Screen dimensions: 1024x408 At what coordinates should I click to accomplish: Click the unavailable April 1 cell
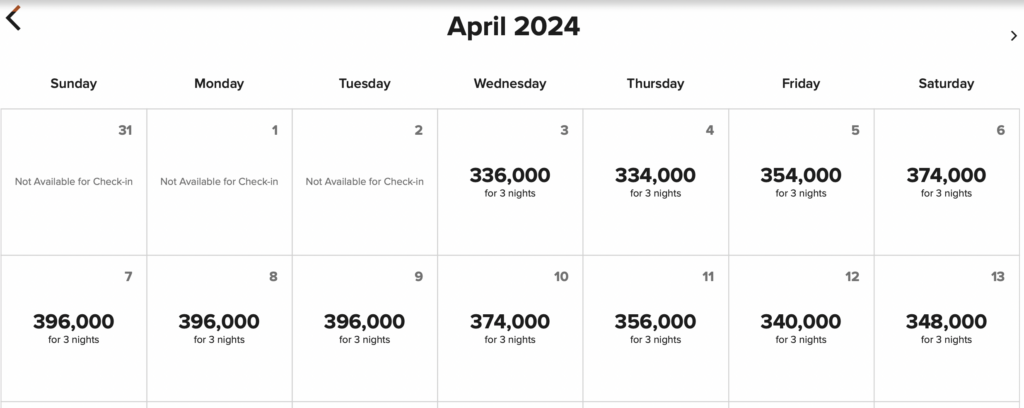219,181
